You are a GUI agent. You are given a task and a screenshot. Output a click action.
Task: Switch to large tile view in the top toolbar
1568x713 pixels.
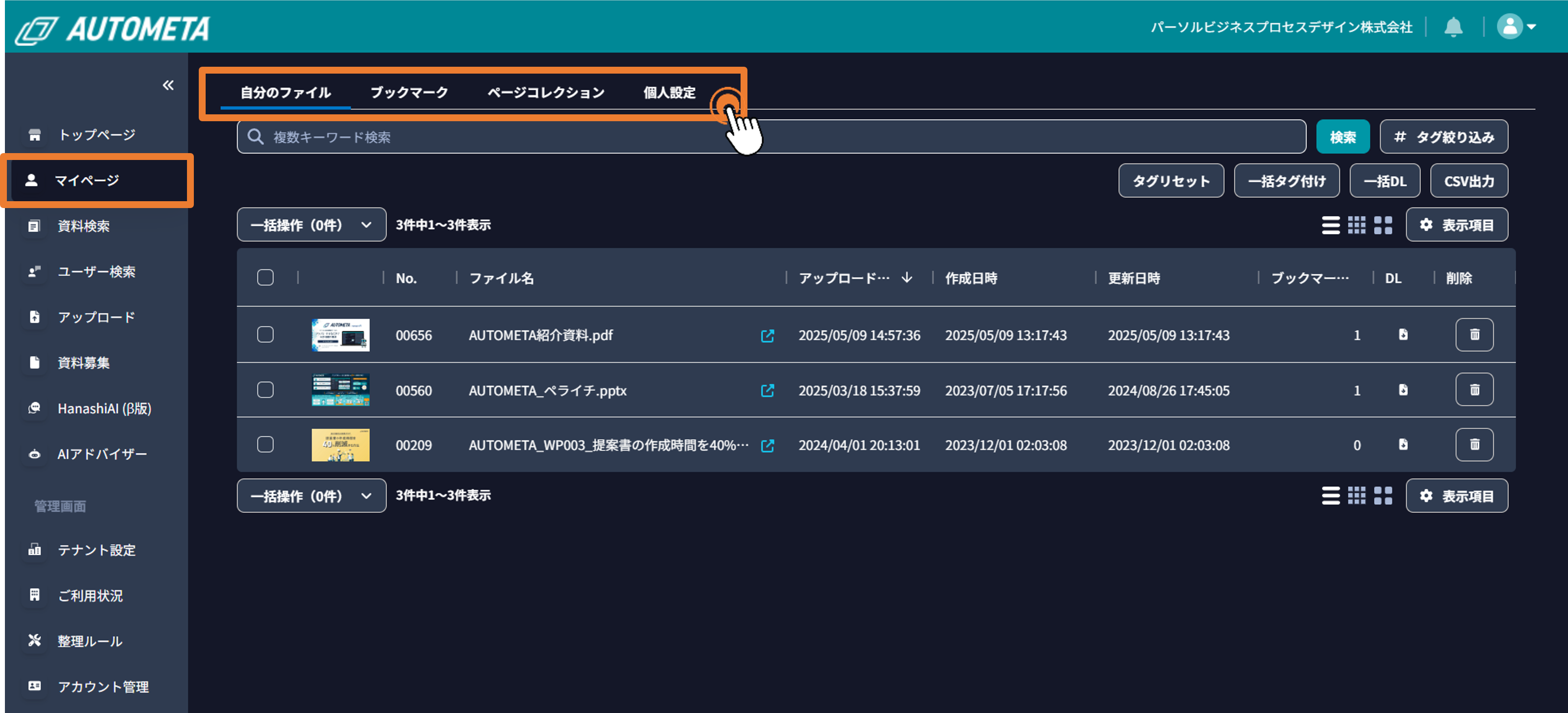coord(1383,225)
